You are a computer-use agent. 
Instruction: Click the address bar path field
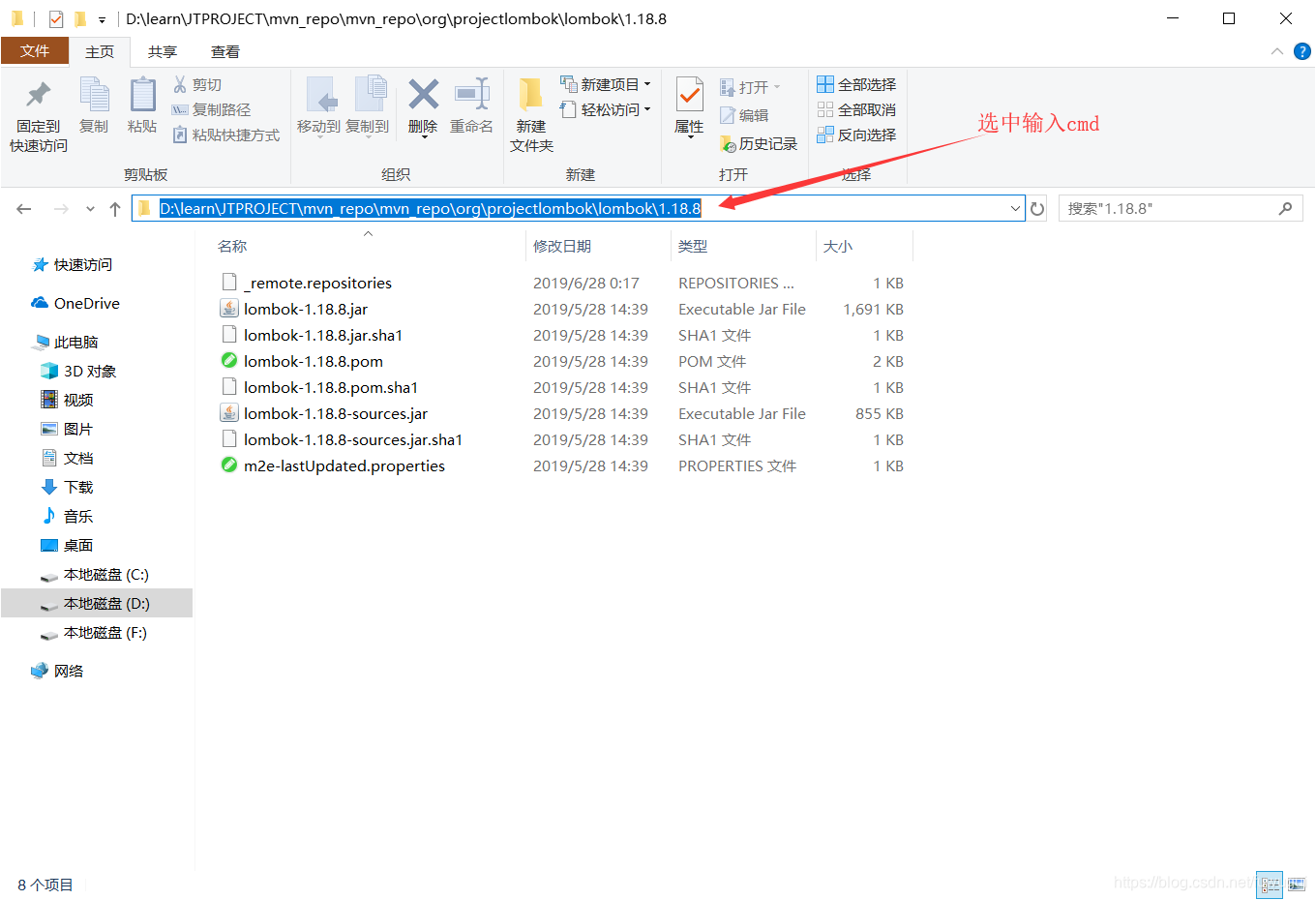pyautogui.click(x=578, y=208)
